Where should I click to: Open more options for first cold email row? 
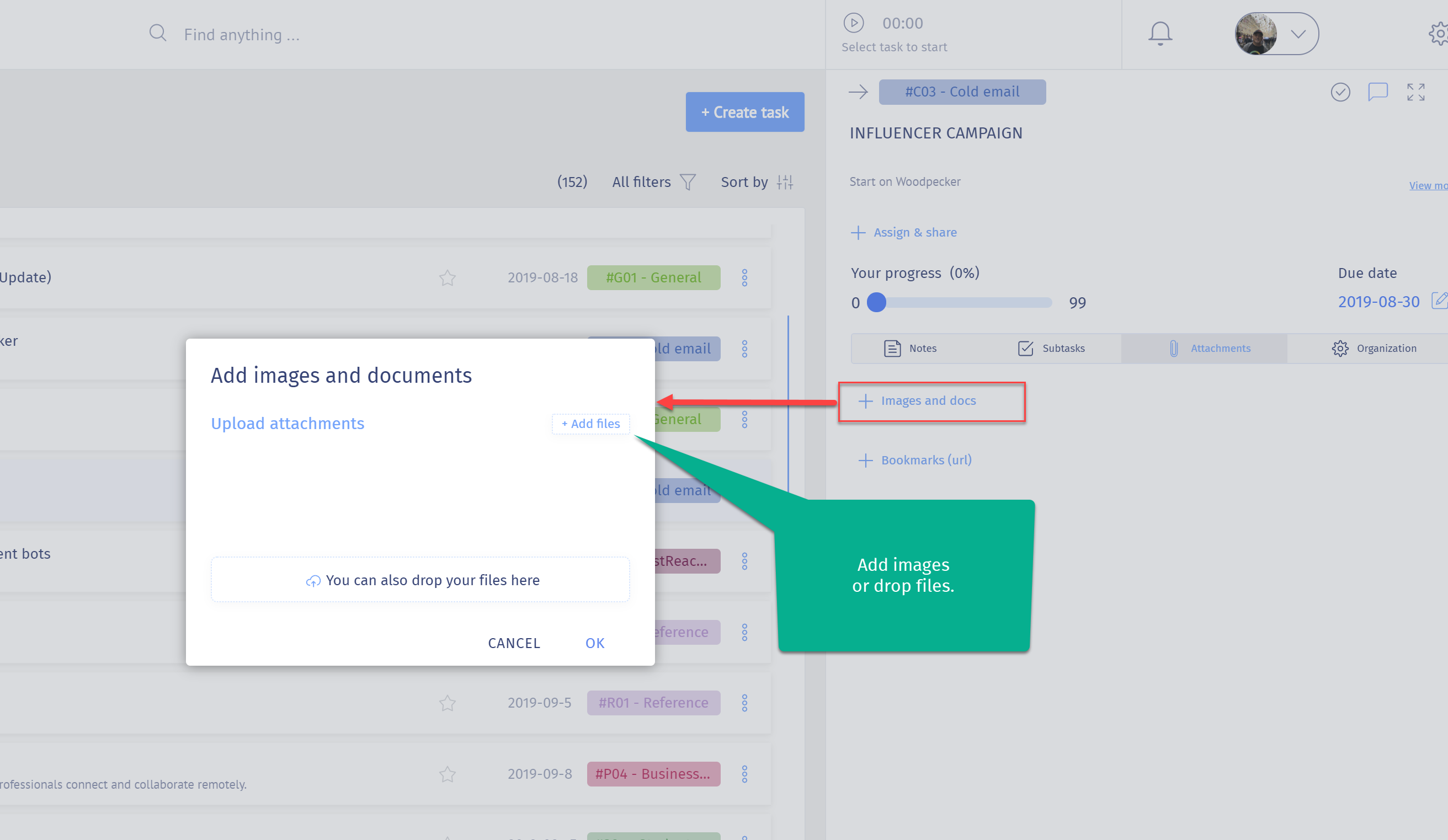point(744,349)
